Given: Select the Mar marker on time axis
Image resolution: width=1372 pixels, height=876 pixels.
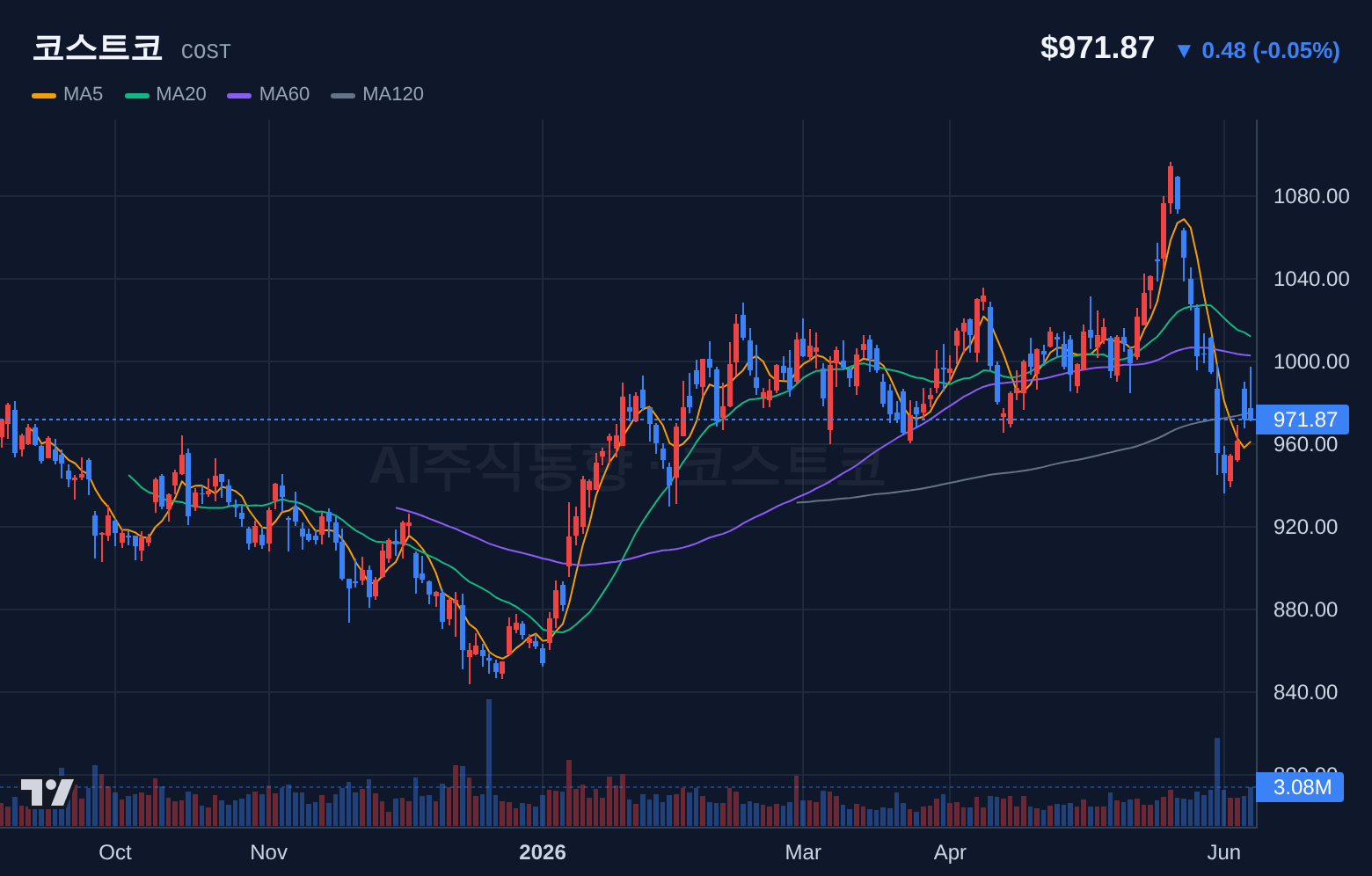Looking at the screenshot, I should click(x=803, y=852).
